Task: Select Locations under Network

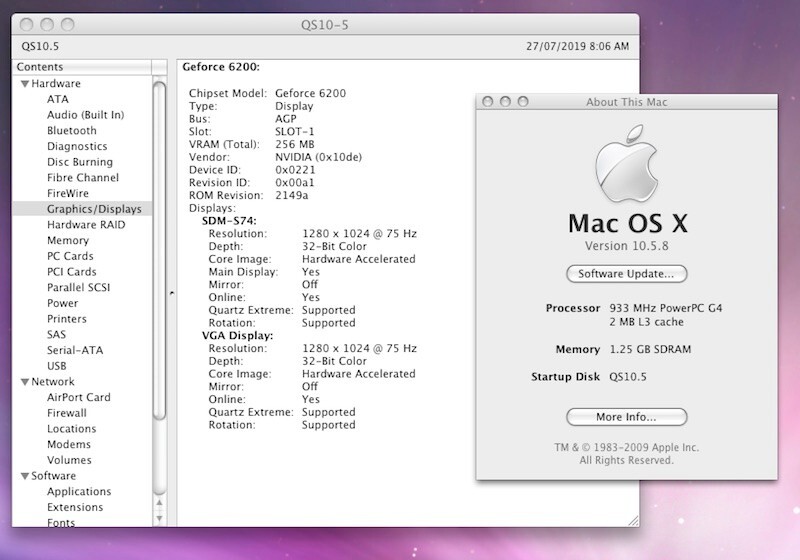Action: (x=71, y=429)
